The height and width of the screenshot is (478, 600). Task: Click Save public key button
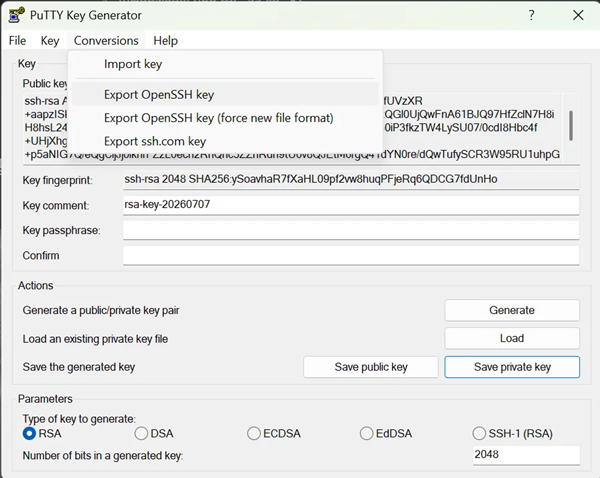pos(371,367)
